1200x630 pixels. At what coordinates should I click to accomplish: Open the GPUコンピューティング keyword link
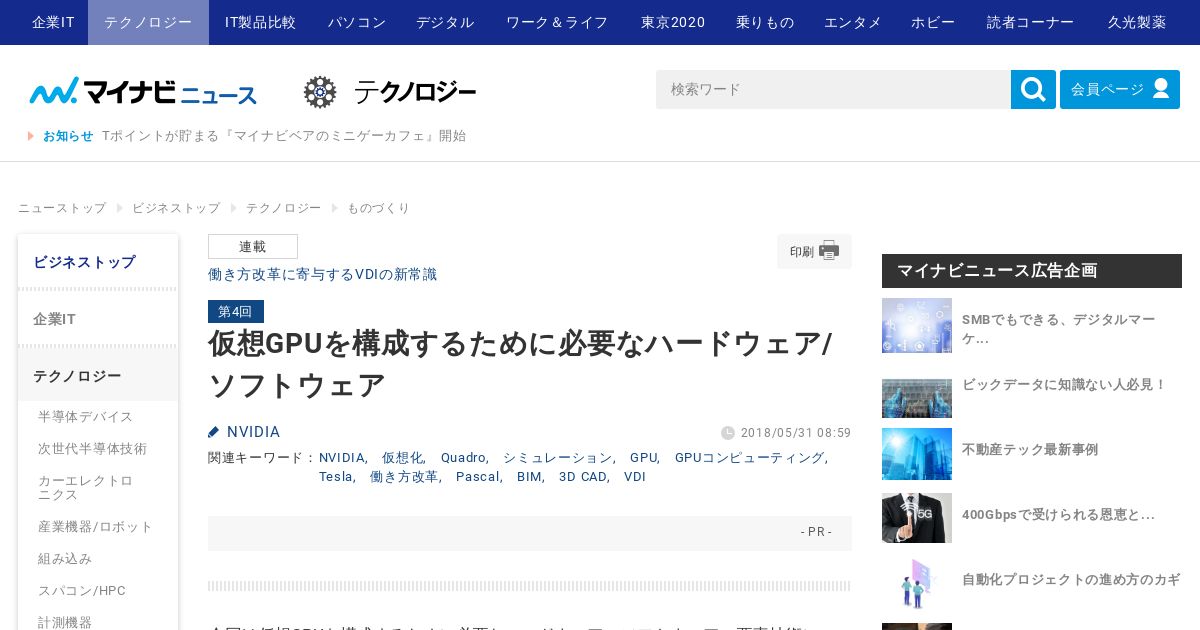[x=749, y=458]
